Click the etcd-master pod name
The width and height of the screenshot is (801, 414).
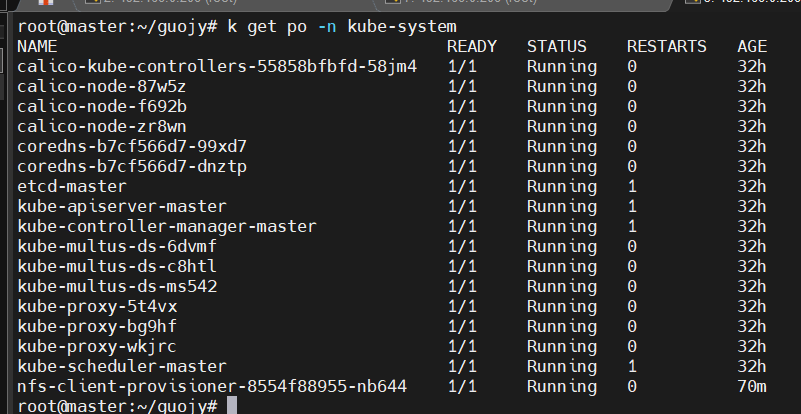tap(72, 186)
